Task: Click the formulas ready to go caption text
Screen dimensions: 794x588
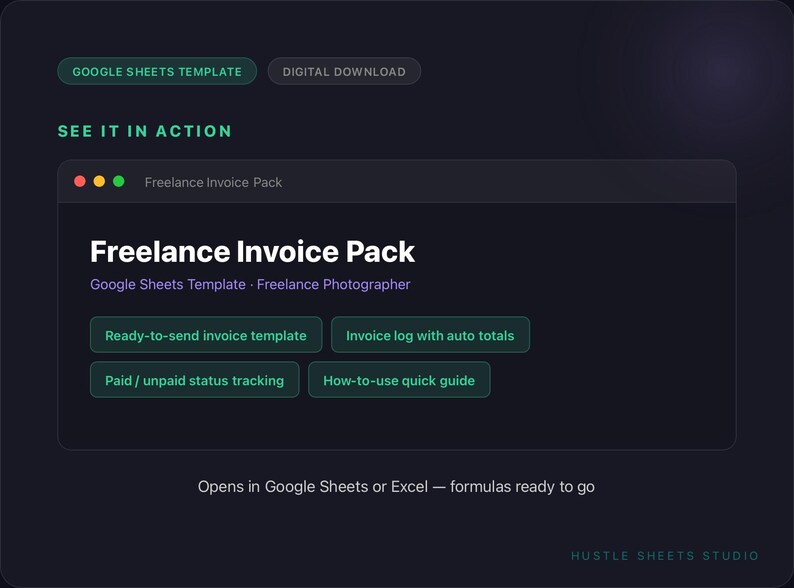Action: (522, 487)
